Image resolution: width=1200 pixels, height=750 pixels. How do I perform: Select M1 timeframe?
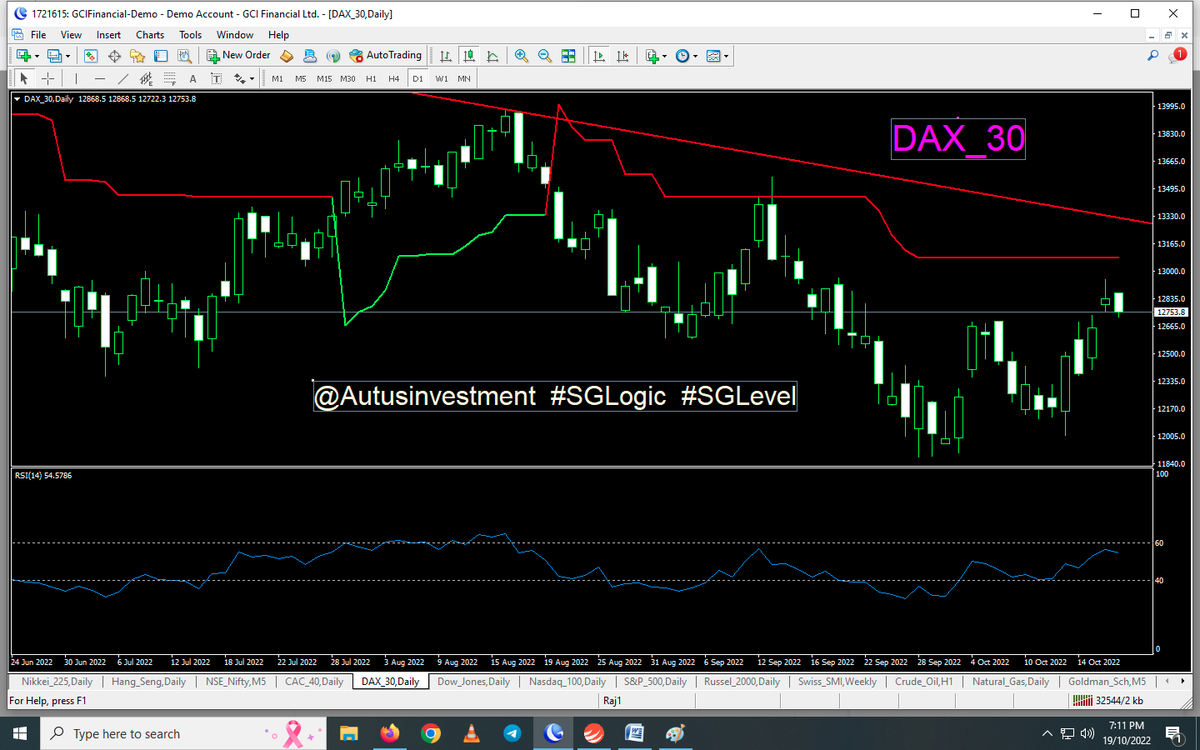(x=277, y=78)
